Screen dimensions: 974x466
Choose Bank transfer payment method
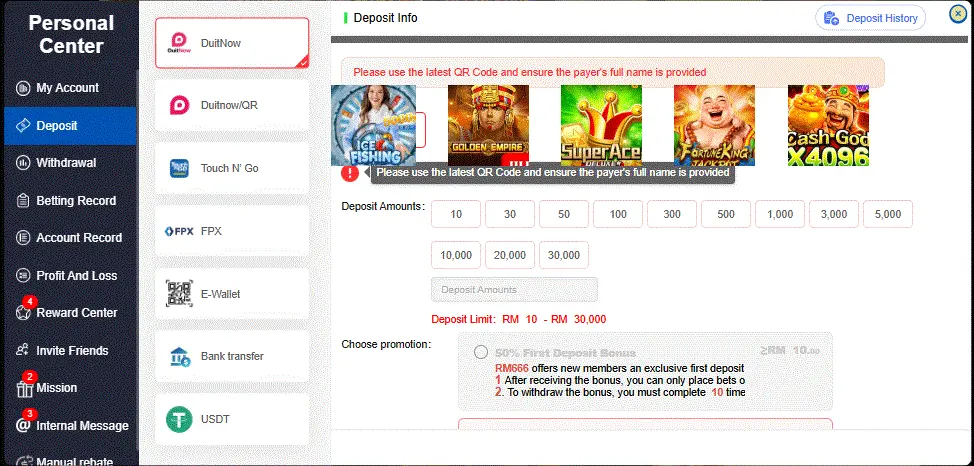[232, 356]
